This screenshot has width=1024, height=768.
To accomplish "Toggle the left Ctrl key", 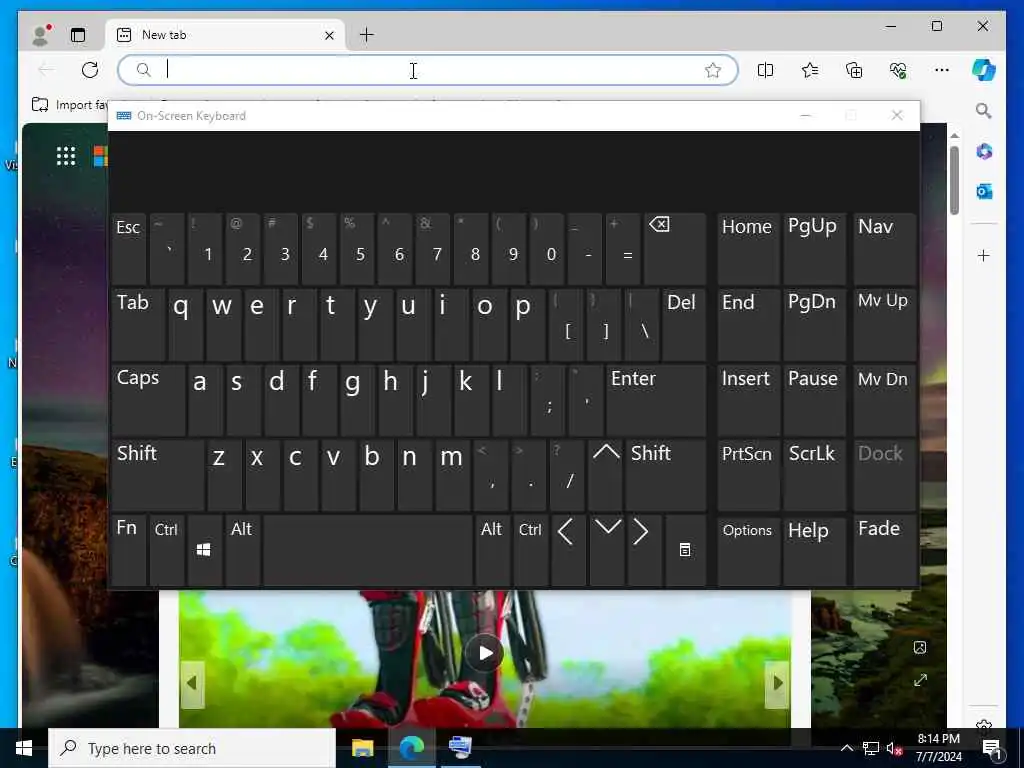I will [x=167, y=550].
